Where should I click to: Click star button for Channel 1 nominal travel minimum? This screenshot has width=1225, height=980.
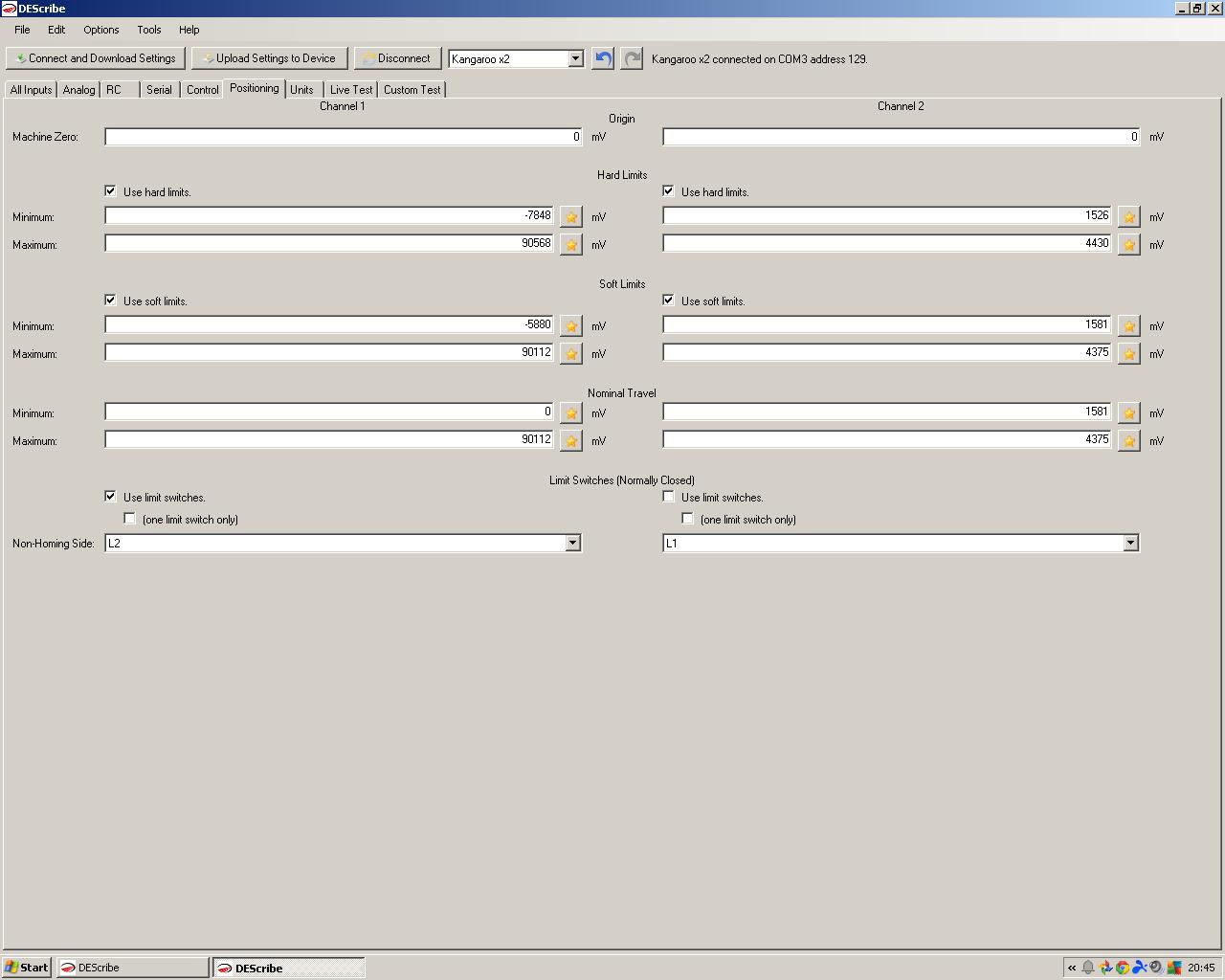[571, 413]
